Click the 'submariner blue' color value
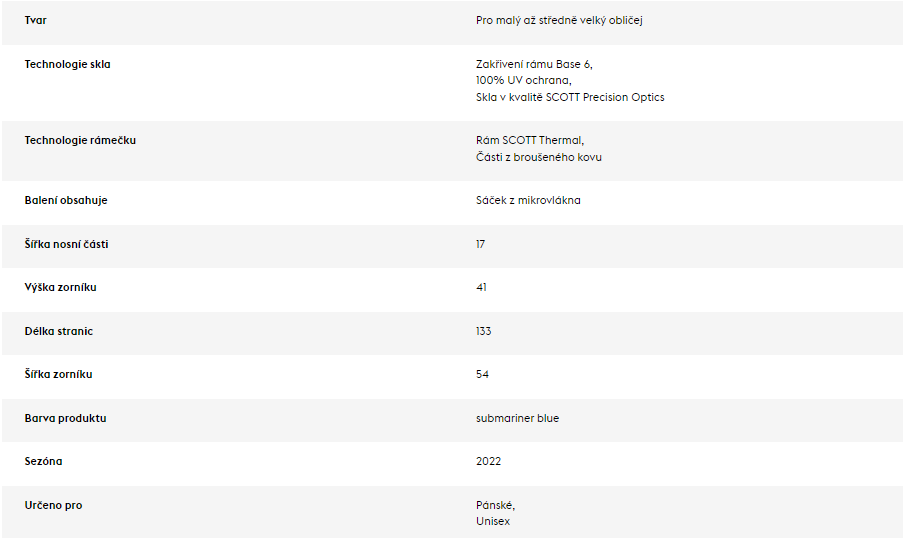The image size is (903, 538). pyautogui.click(x=517, y=418)
